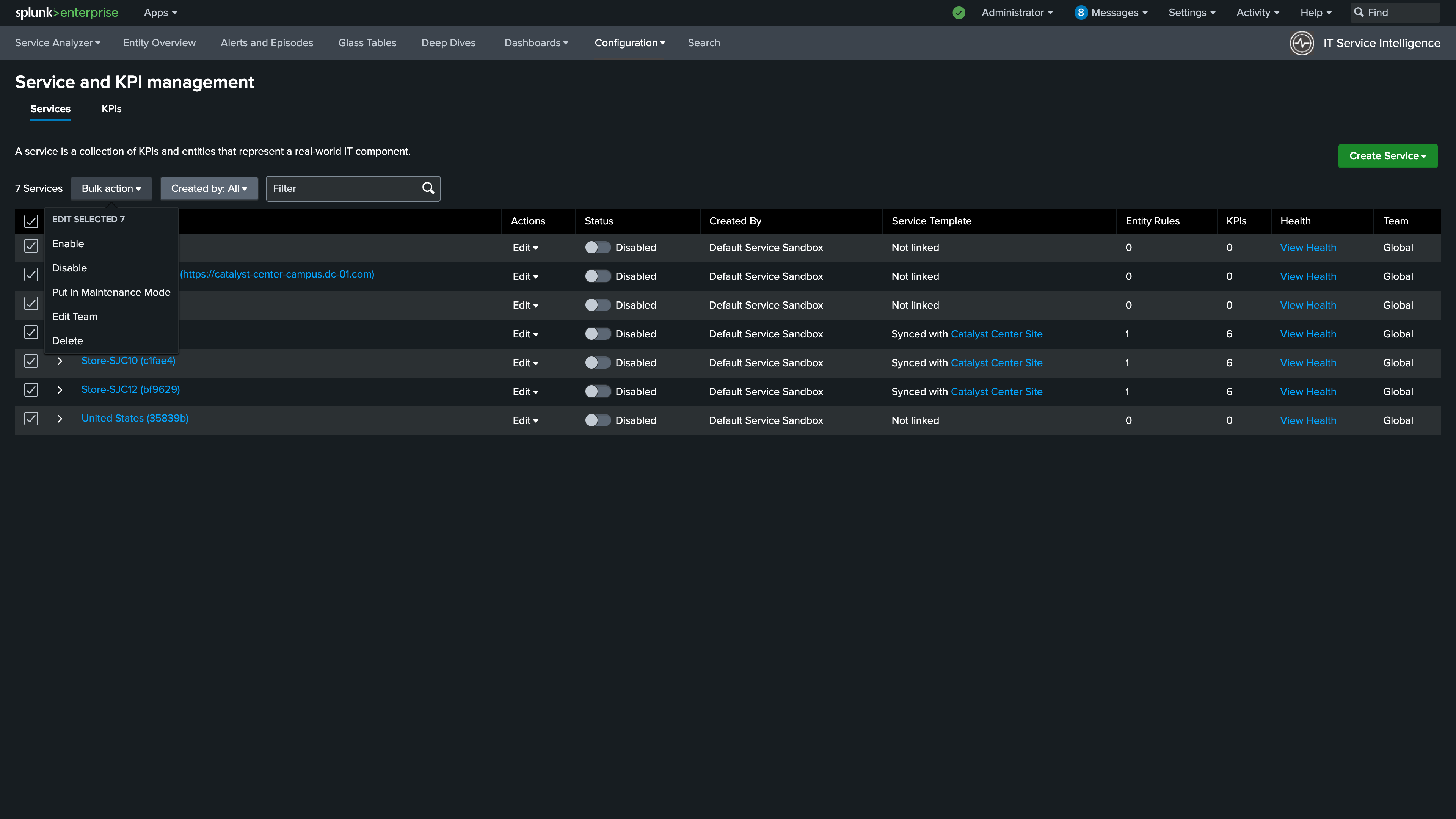Viewport: 1456px width, 819px height.
Task: Select Put in Maintenance Mode
Action: coord(111,292)
